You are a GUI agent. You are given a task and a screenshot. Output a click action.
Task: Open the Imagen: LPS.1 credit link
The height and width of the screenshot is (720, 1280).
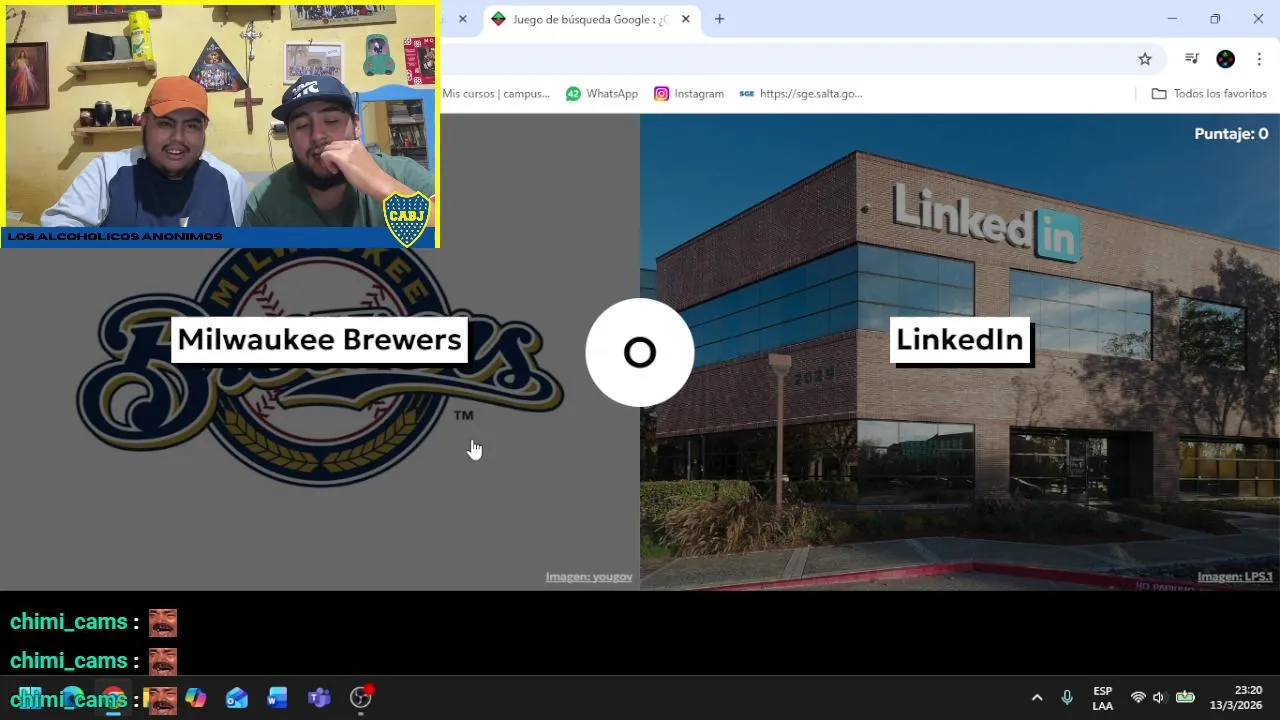coord(1235,577)
